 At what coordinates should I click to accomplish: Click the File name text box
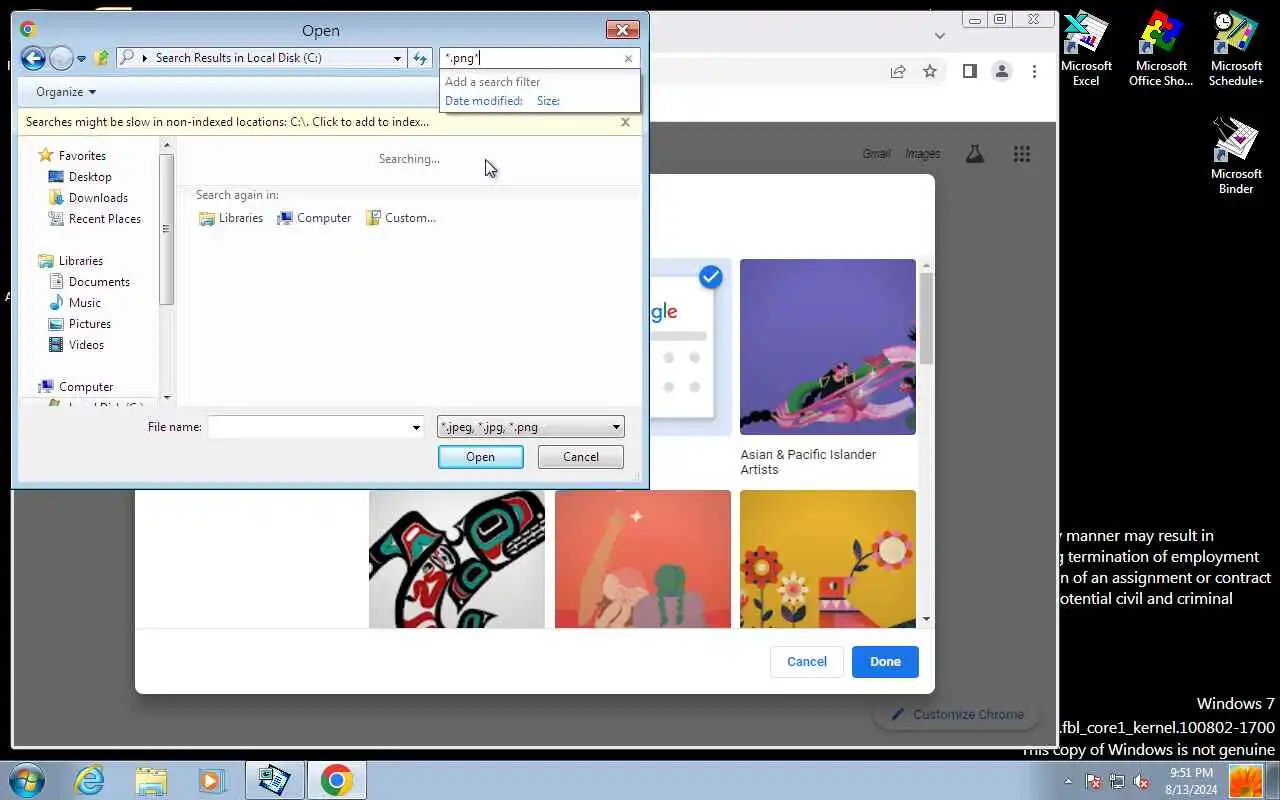(308, 427)
